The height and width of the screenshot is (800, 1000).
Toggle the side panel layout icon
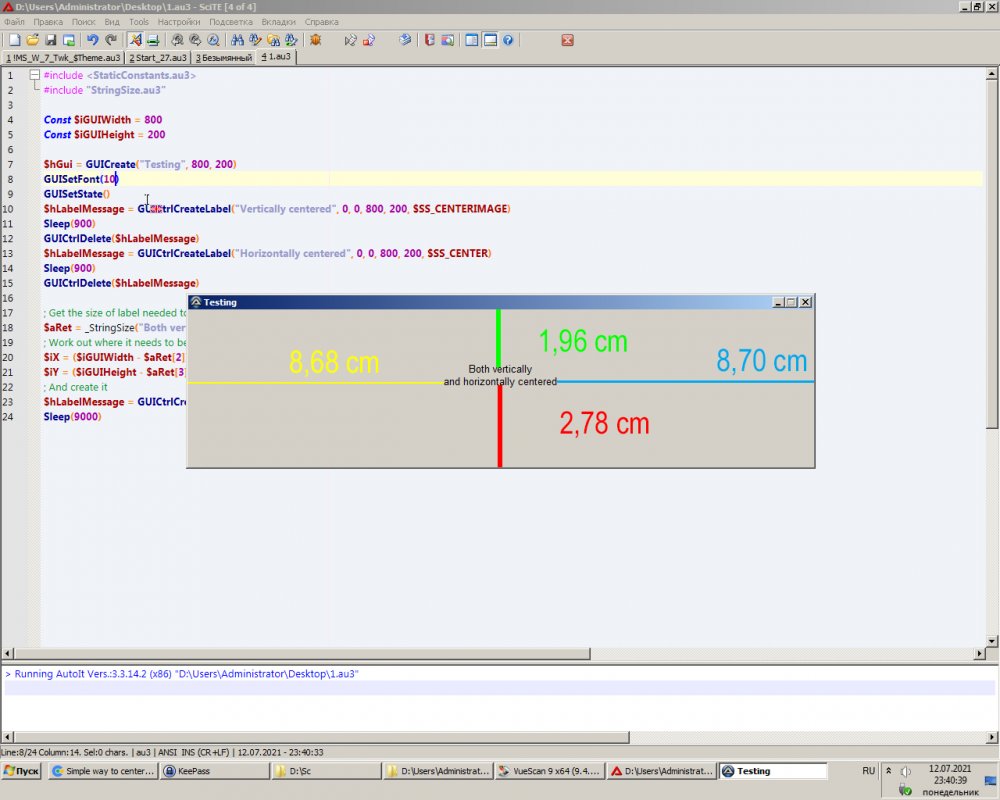click(471, 40)
